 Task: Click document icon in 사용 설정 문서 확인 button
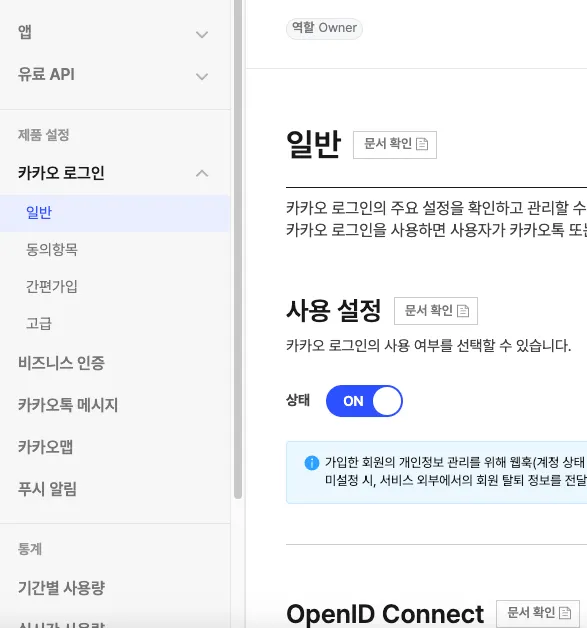pos(463,310)
